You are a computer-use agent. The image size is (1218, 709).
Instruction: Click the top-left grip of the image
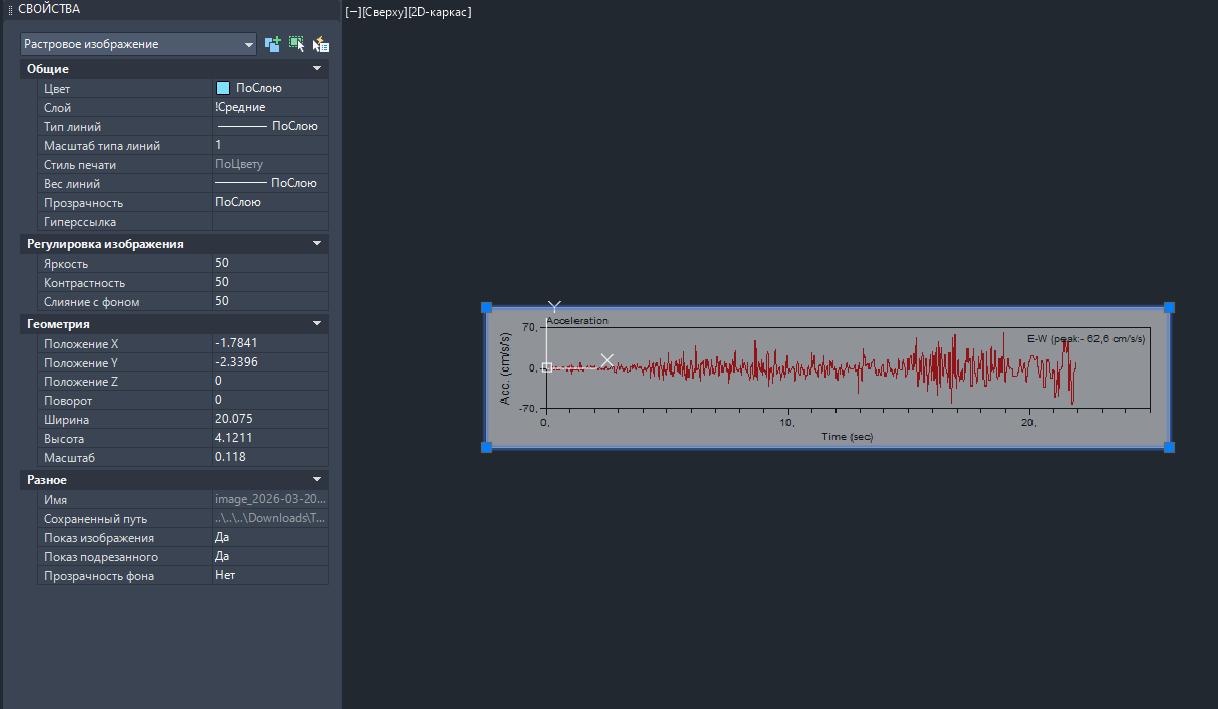click(x=487, y=308)
